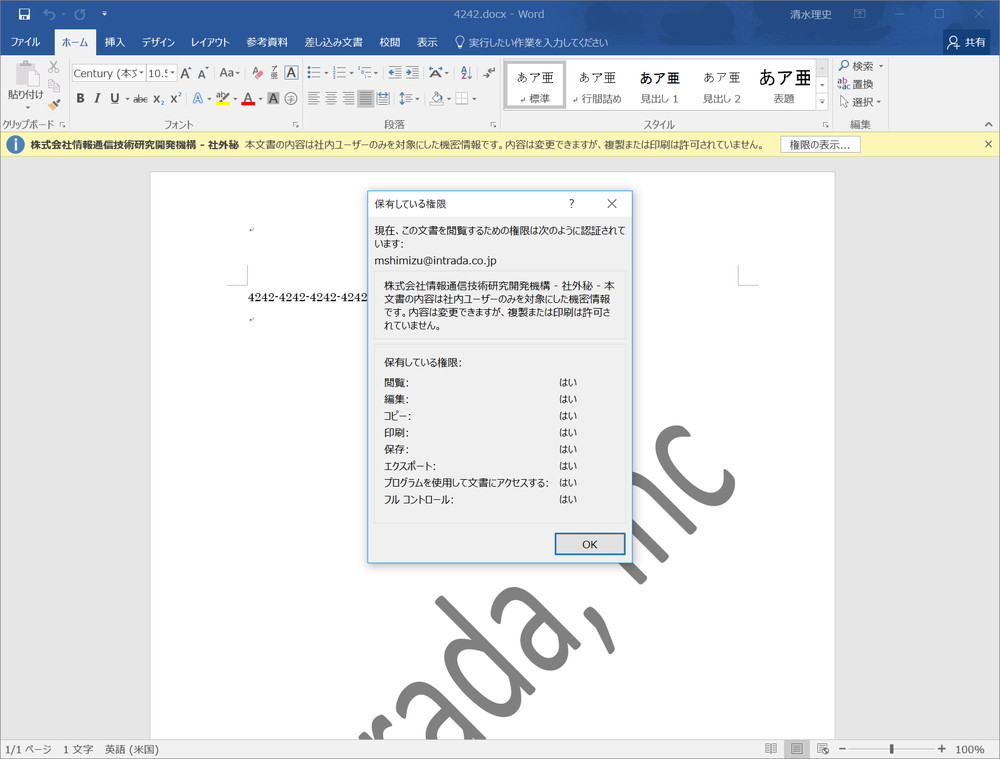Image resolution: width=1000 pixels, height=759 pixels.
Task: Open the font size dropdown
Action: pos(172,73)
